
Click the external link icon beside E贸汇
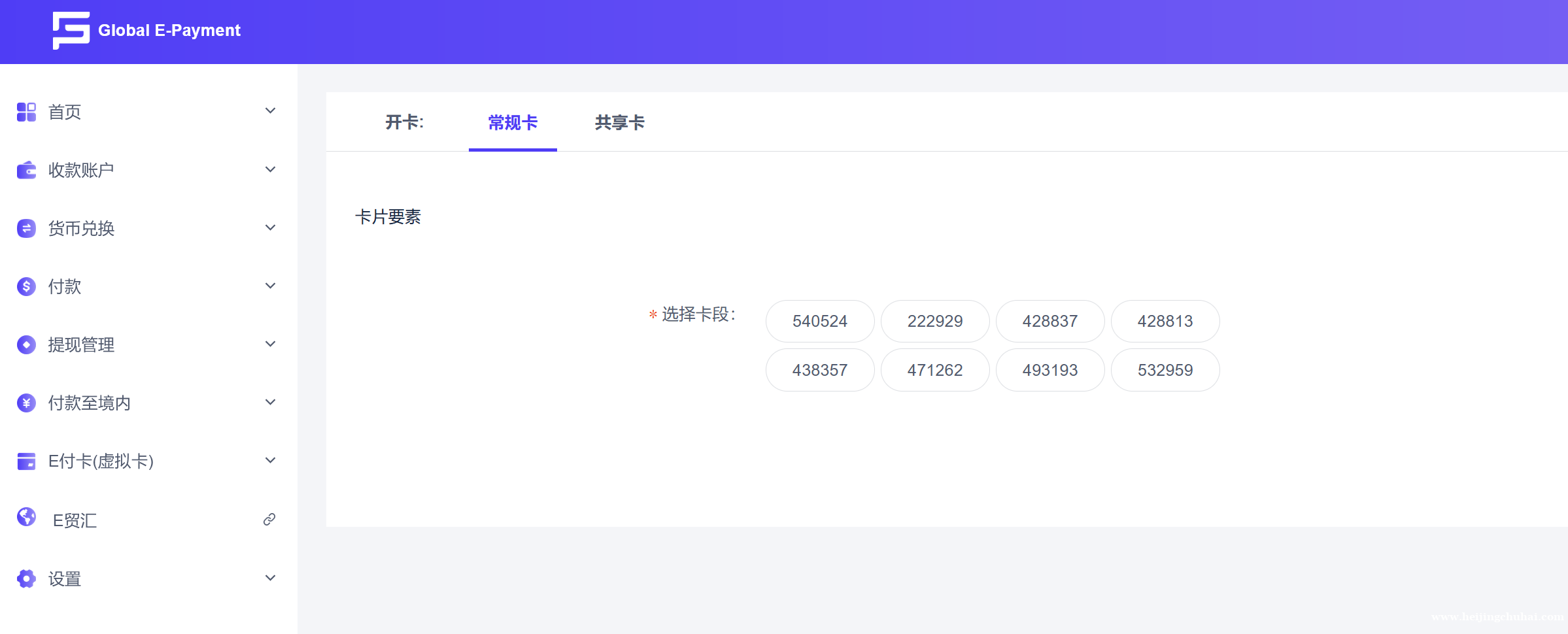pyautogui.click(x=269, y=520)
